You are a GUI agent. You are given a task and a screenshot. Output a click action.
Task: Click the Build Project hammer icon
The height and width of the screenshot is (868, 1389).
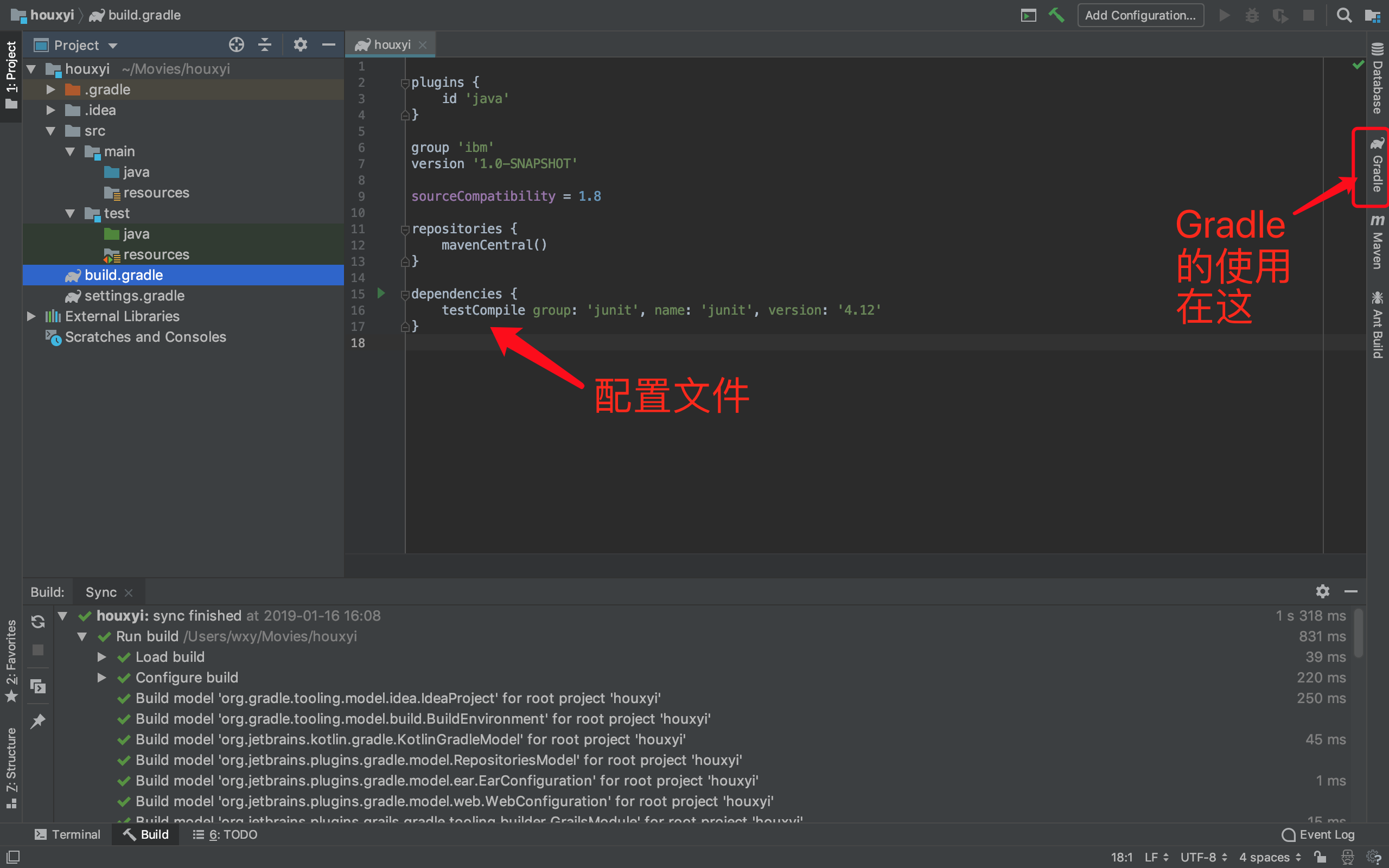(1056, 16)
